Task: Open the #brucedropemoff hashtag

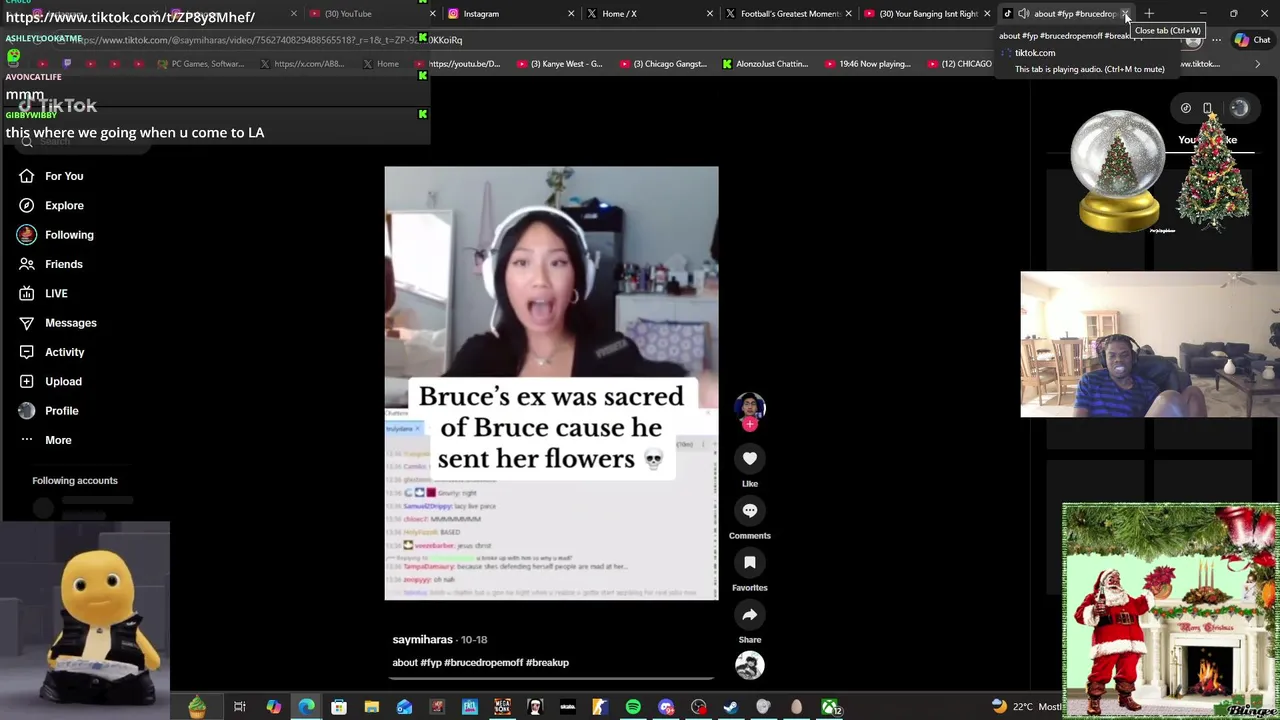Action: (483, 662)
